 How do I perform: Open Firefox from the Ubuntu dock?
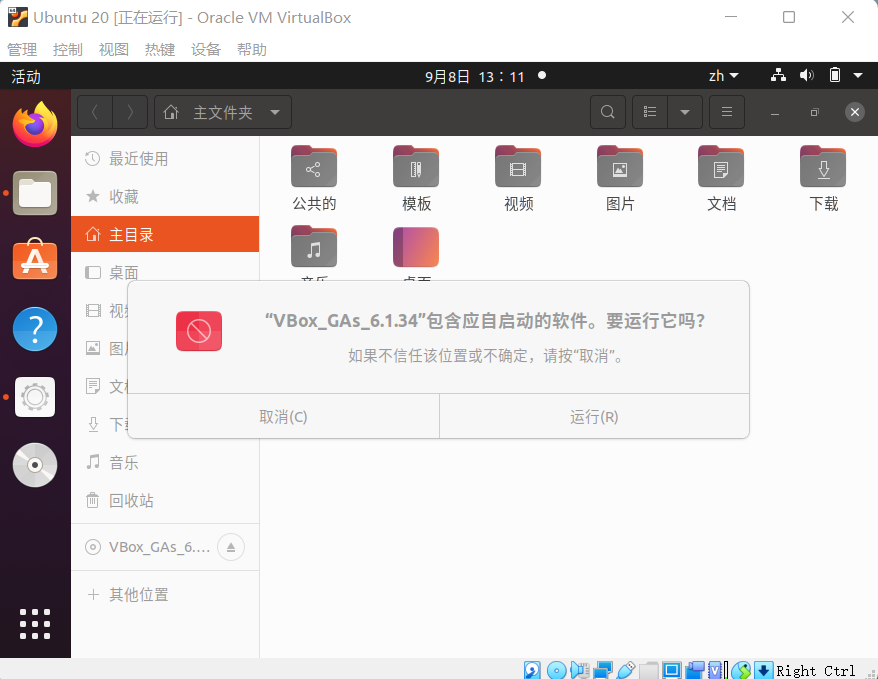[35, 123]
